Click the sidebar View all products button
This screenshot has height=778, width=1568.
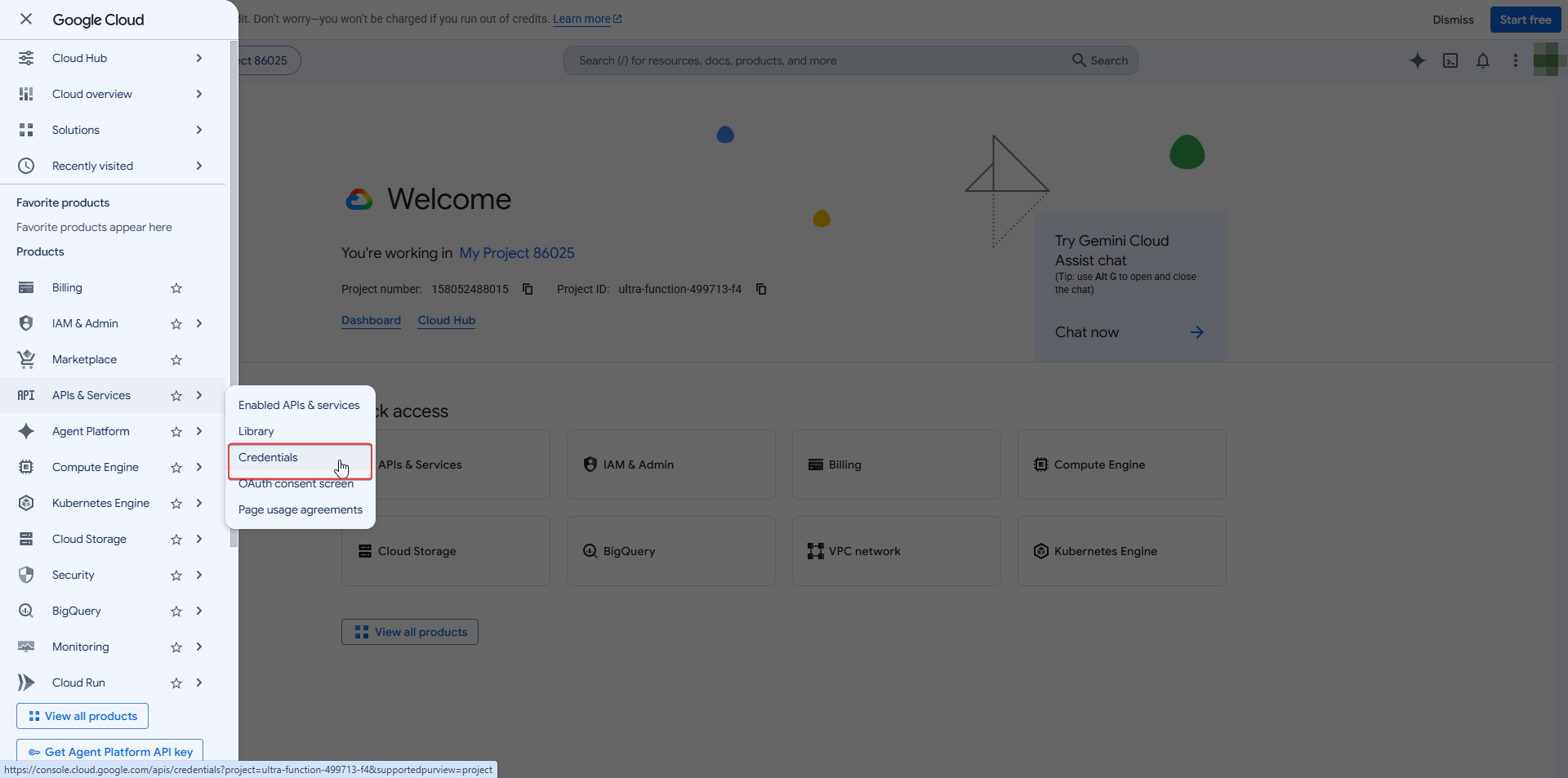82,716
